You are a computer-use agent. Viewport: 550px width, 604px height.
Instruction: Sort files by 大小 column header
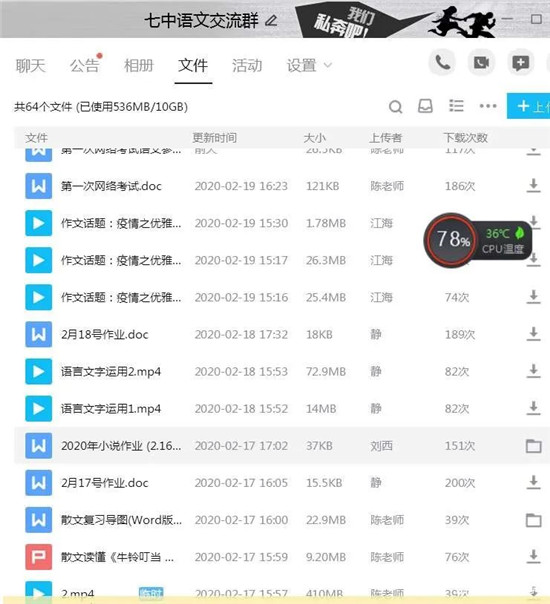315,138
